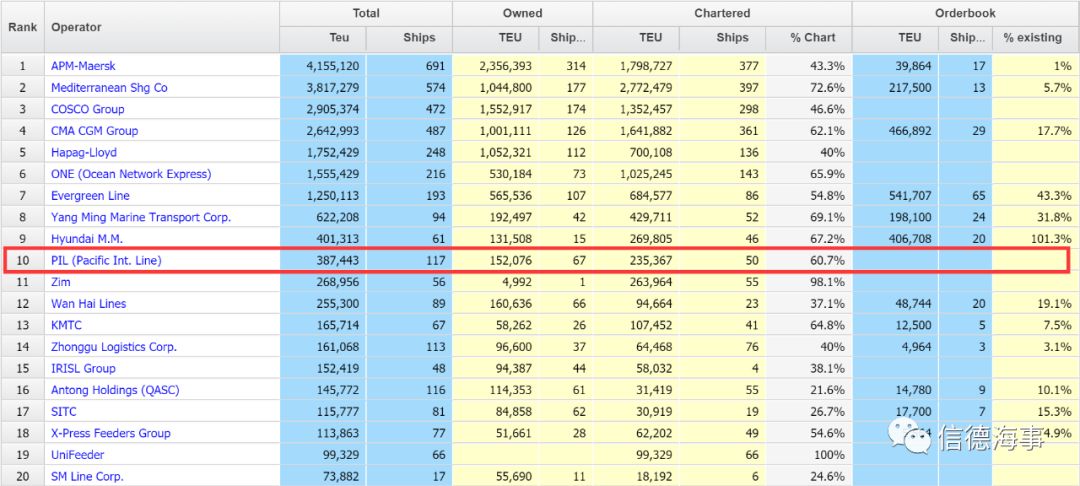Sort by Total Teu column header
This screenshot has height=486, width=1080.
click(x=323, y=38)
